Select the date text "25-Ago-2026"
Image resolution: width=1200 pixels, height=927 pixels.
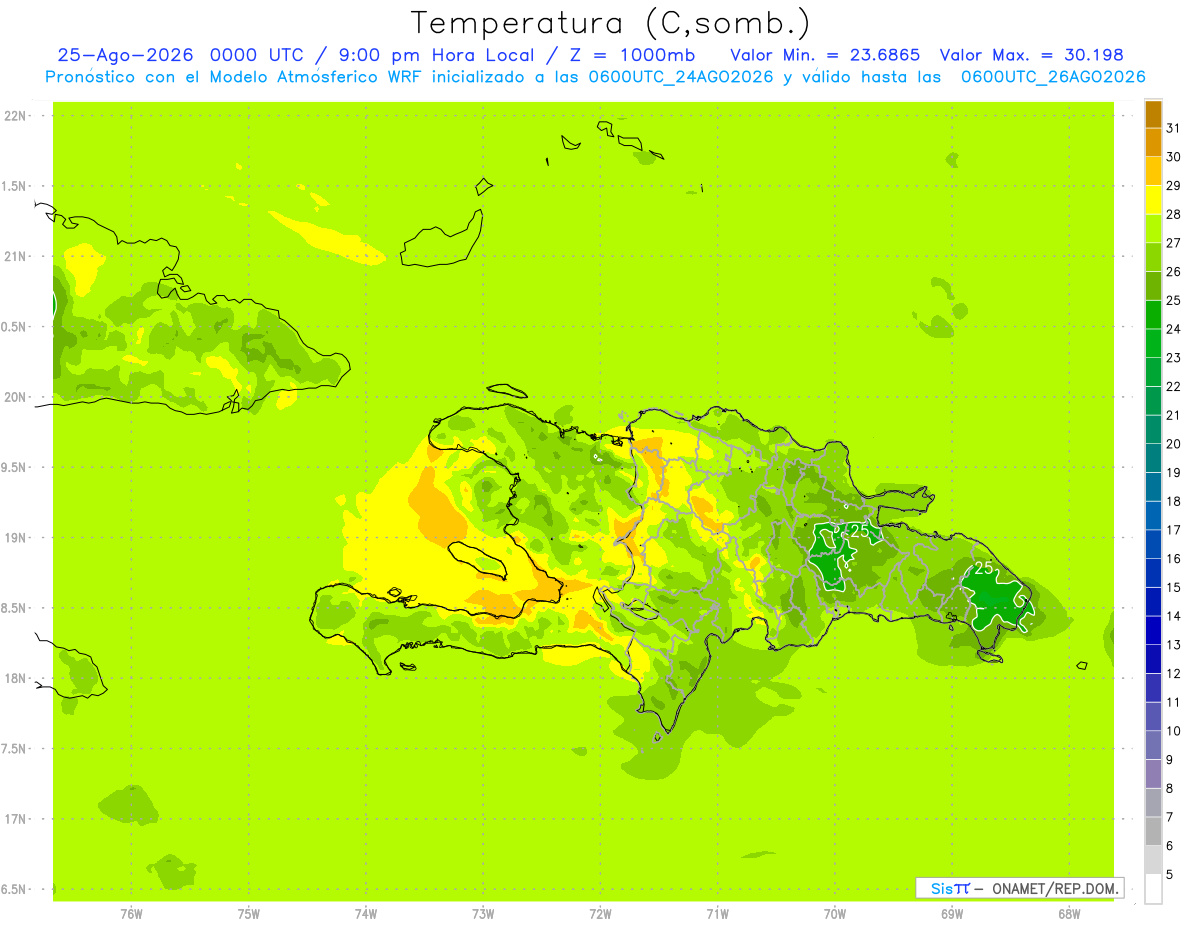[x=125, y=55]
